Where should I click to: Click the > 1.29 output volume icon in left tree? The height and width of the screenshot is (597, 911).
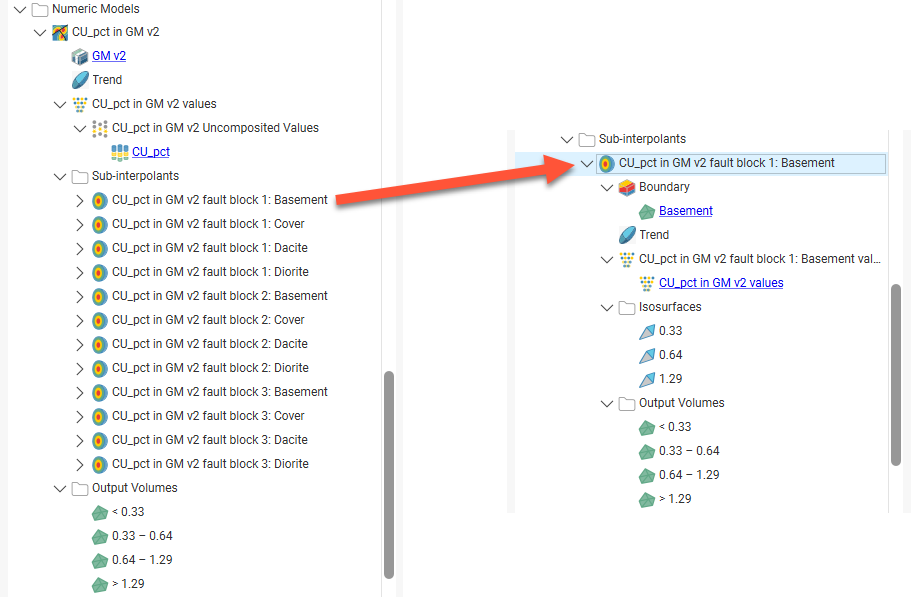(x=100, y=584)
